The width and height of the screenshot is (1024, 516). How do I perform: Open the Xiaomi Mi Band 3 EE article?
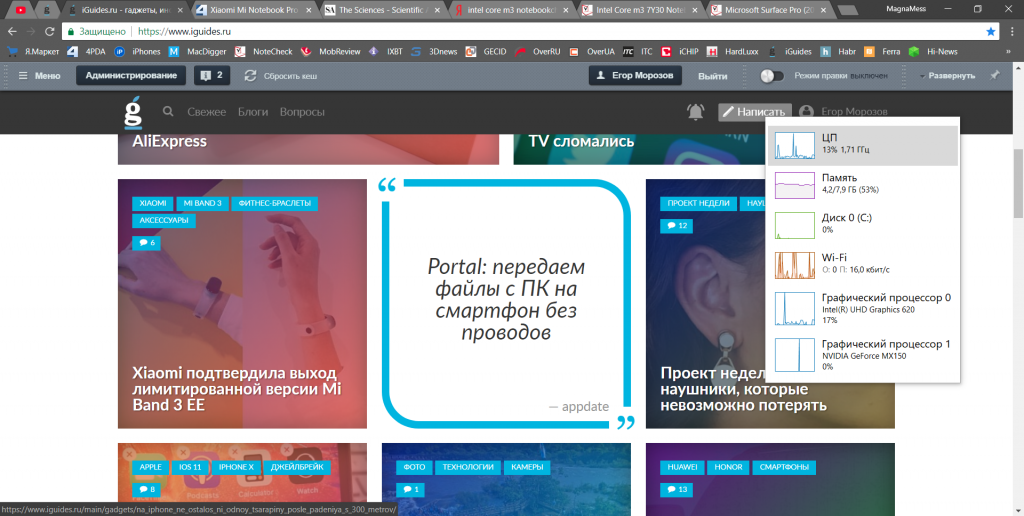(236, 389)
